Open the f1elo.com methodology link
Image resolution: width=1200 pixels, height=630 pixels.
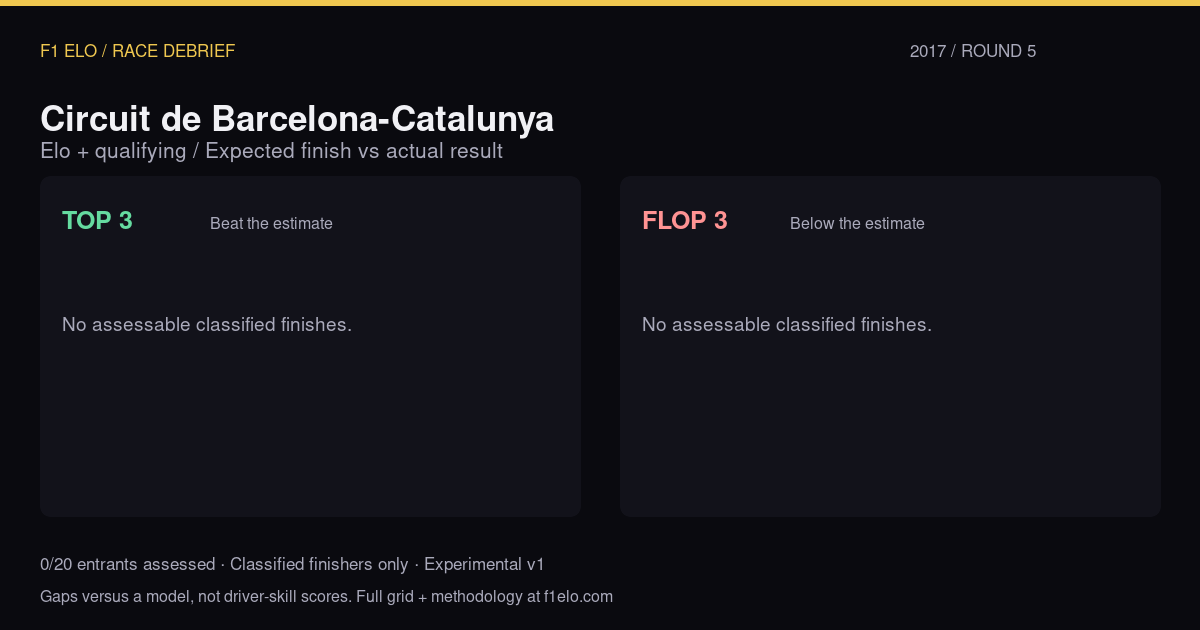coord(578,597)
